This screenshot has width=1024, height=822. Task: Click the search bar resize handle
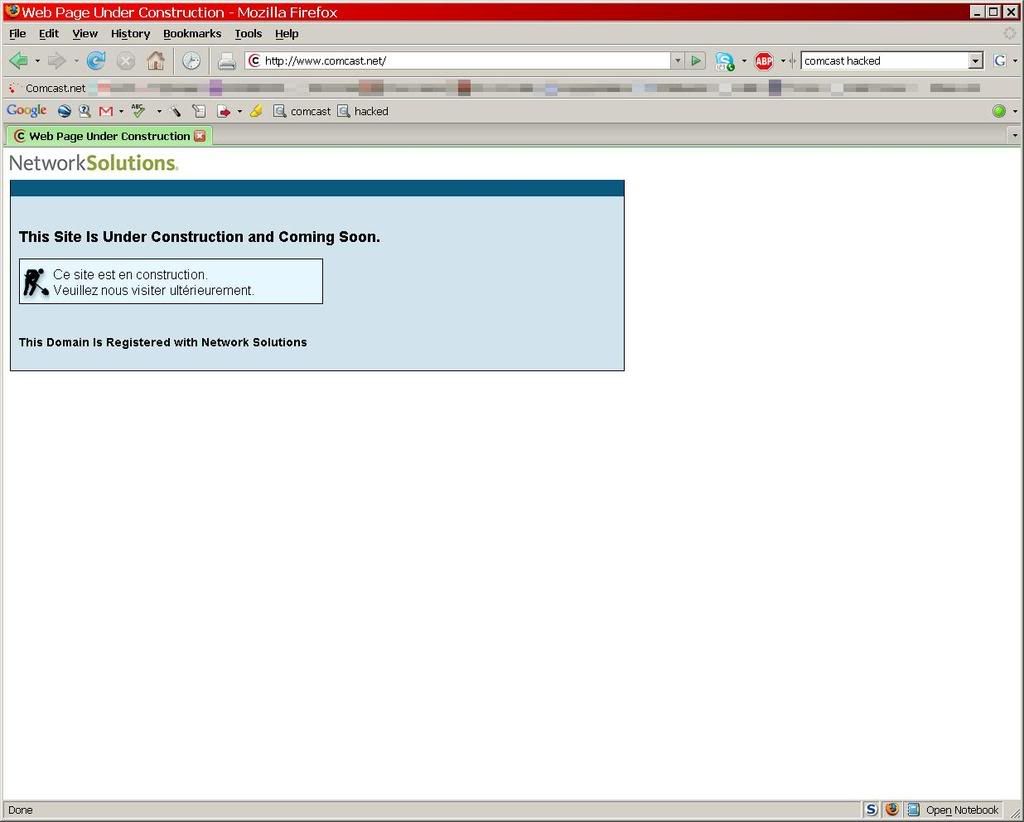click(792, 61)
